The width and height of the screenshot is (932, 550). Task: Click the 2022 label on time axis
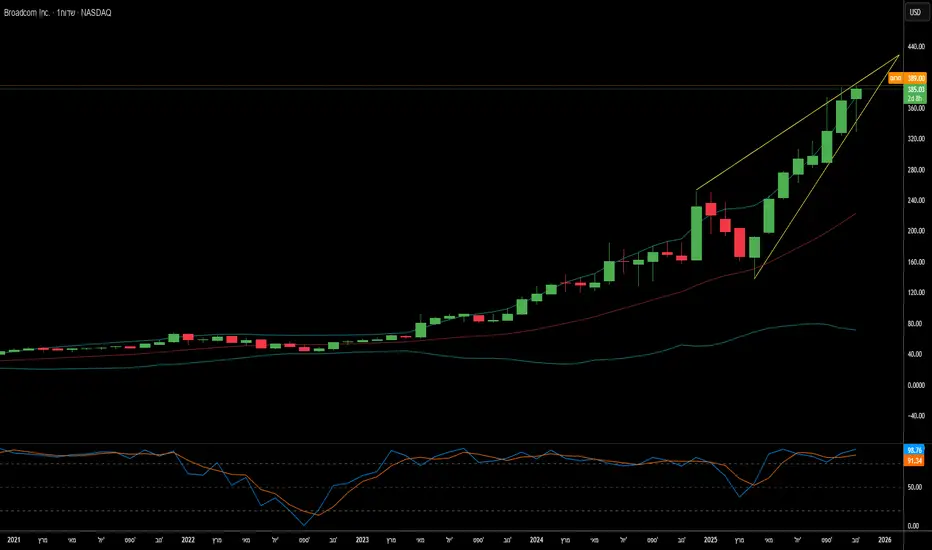(x=188, y=540)
